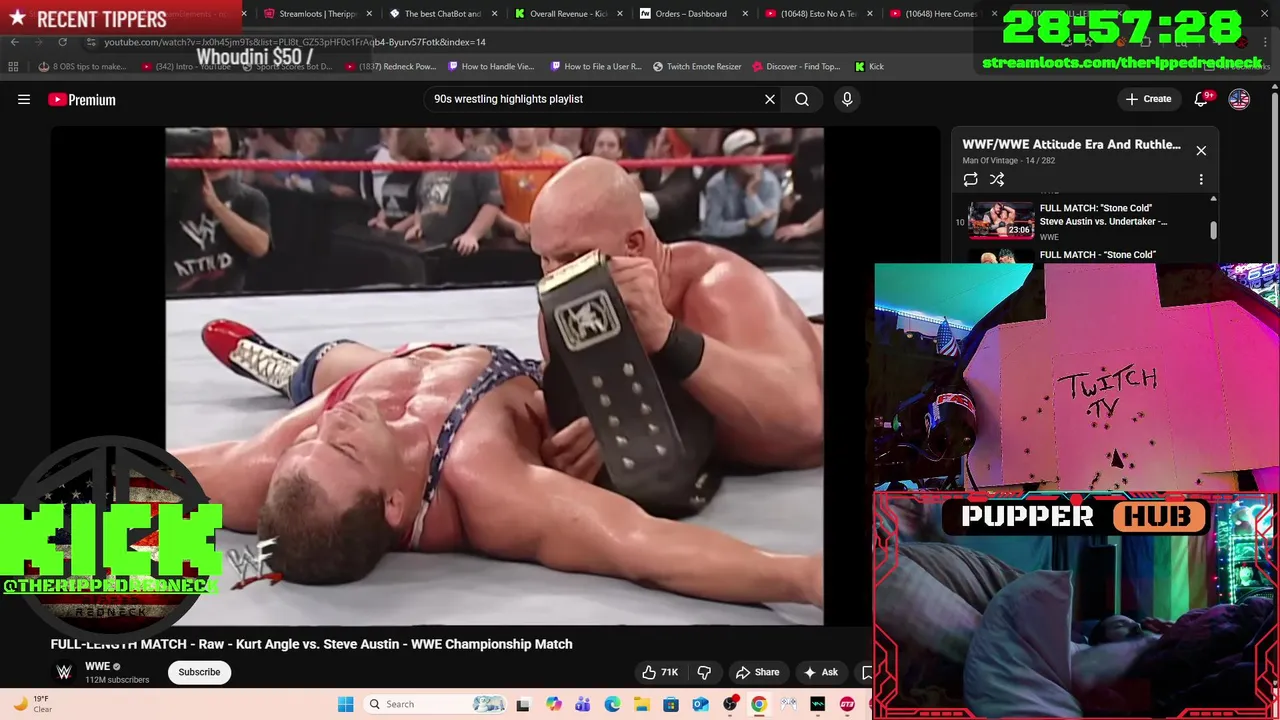Open the playlist panel scrollbar
Screen dimensions: 1280x720
[x=1213, y=228]
